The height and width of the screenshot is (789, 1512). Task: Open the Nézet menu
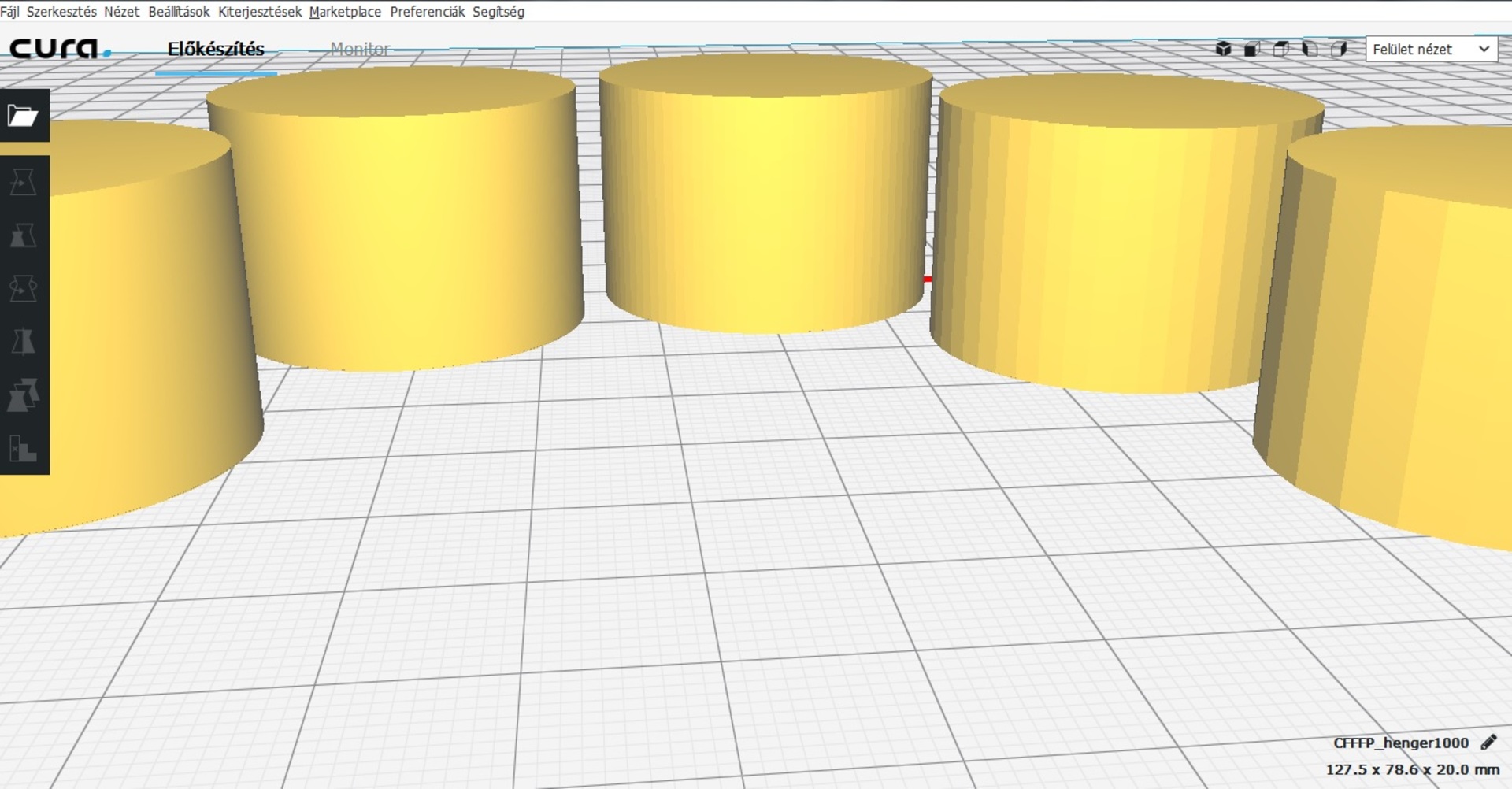click(x=121, y=12)
